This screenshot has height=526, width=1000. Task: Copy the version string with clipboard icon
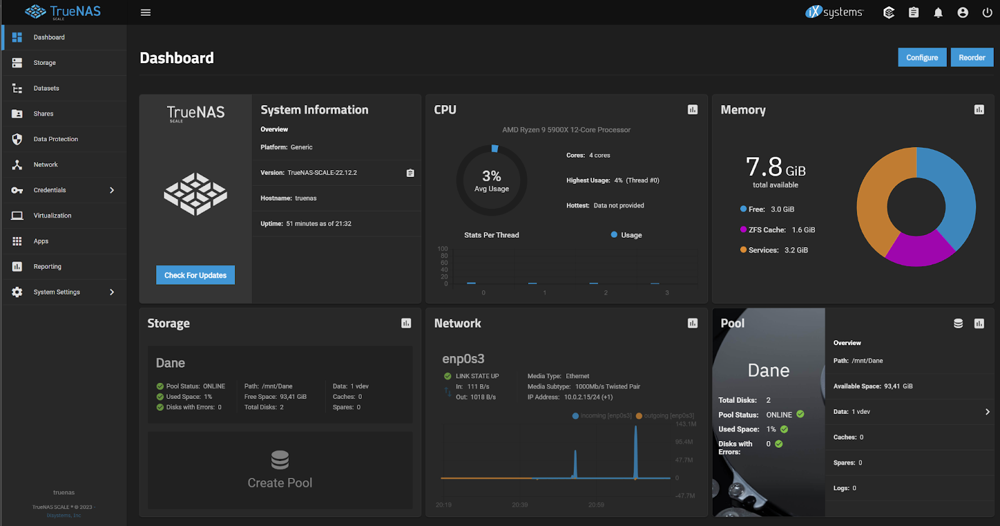click(410, 173)
